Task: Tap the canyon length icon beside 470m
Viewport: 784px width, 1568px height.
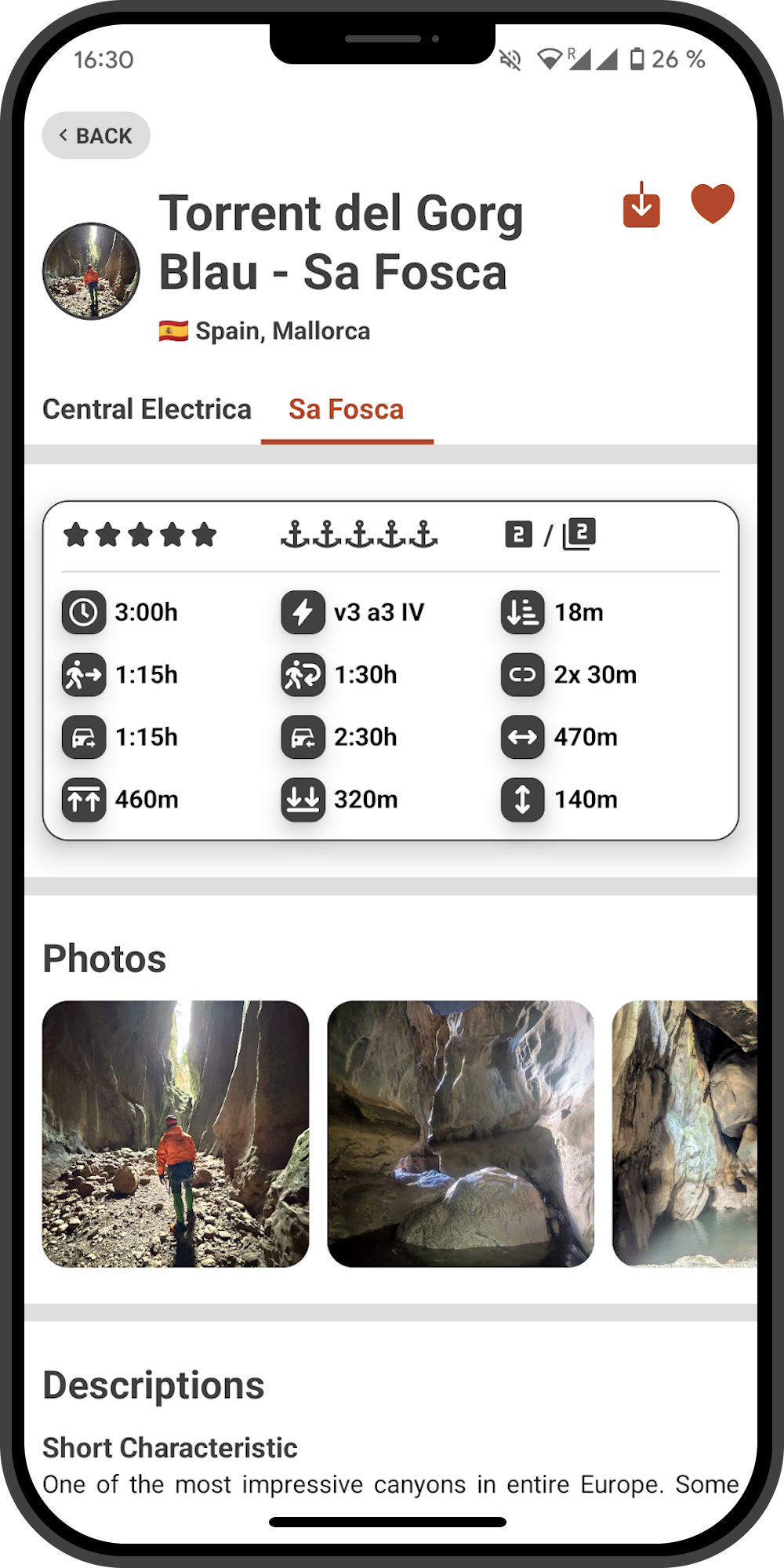Action: click(x=522, y=738)
